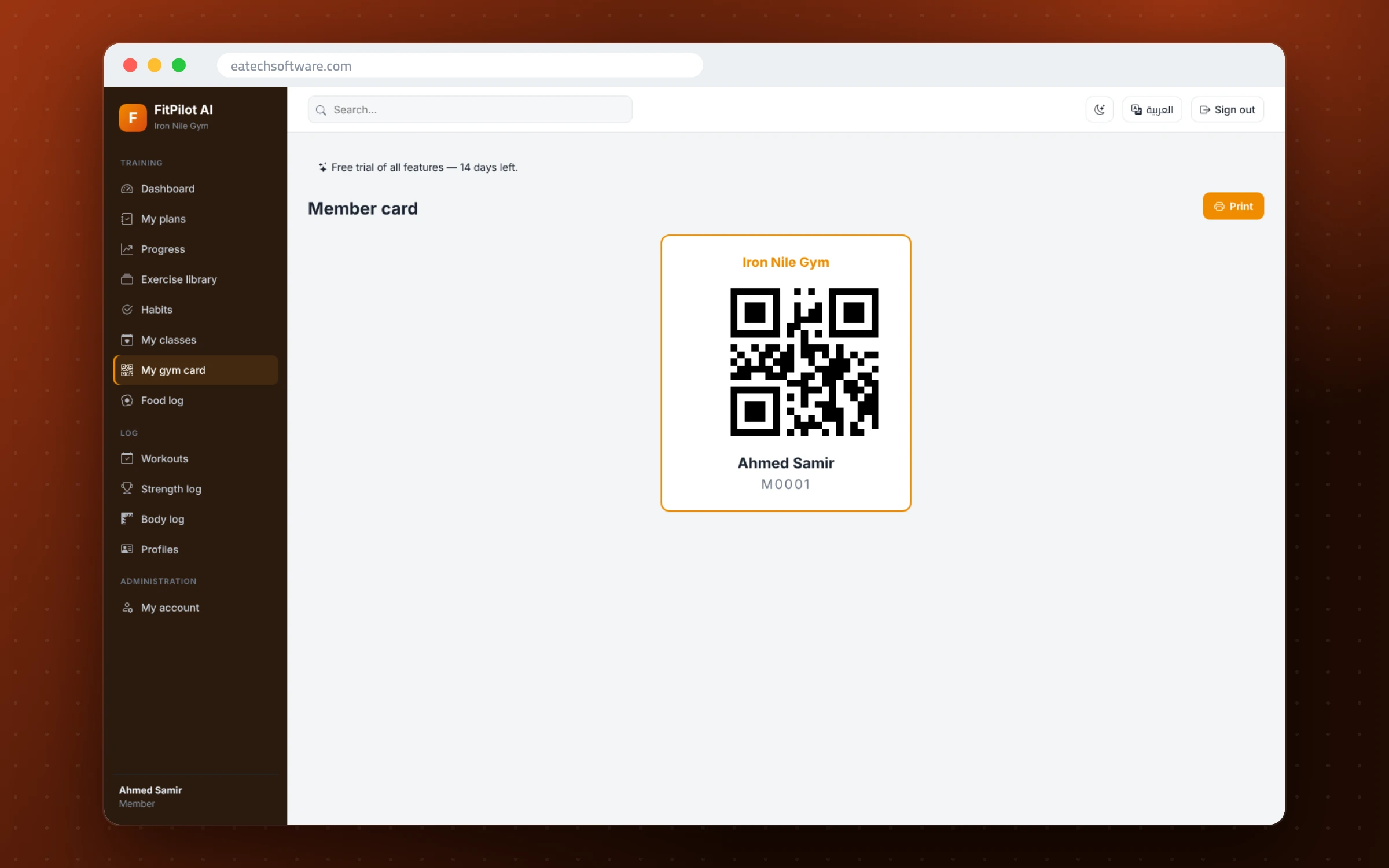Toggle dark mode with moon icon
This screenshot has height=868, width=1389.
(1099, 109)
